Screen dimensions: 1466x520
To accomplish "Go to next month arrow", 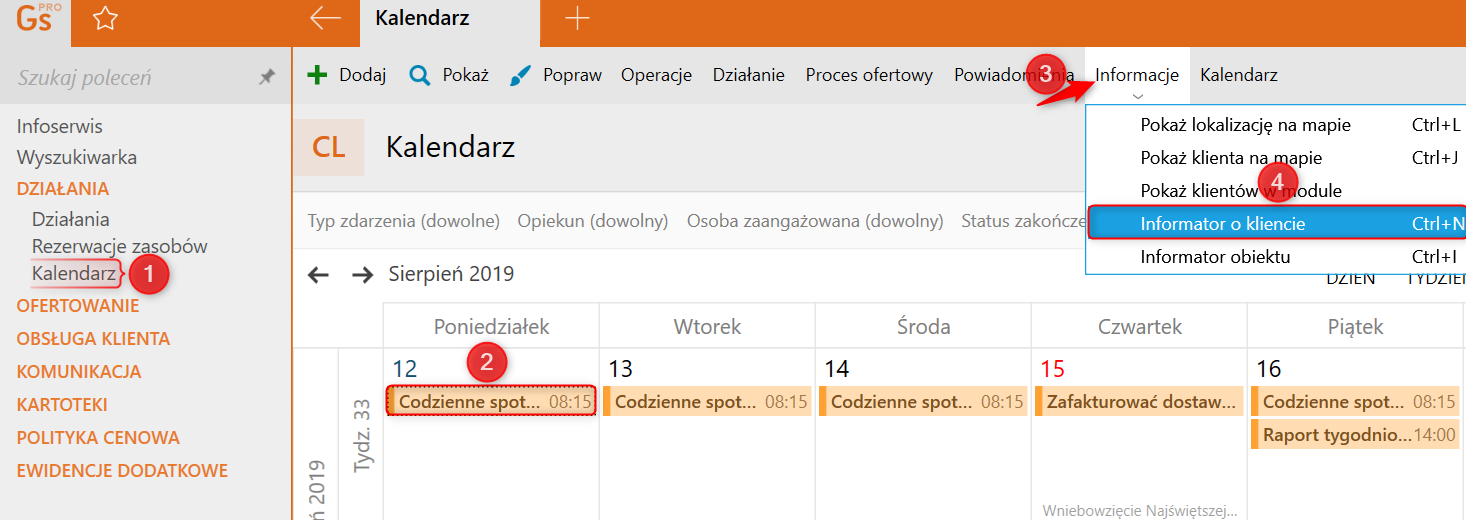I will pyautogui.click(x=362, y=275).
